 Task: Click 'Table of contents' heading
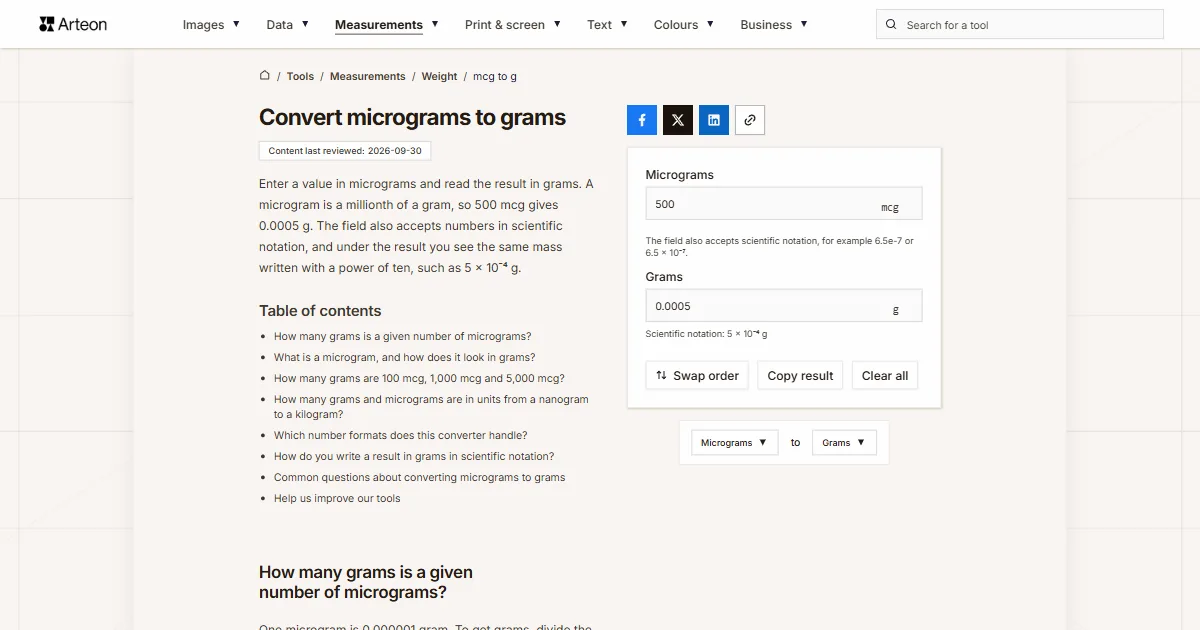320,311
